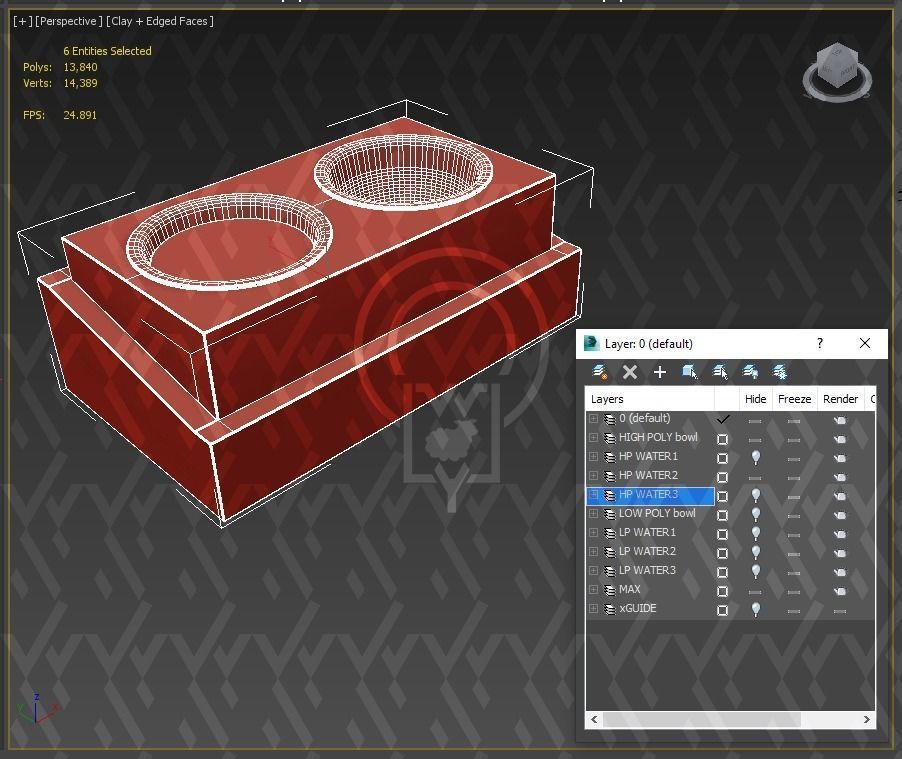Select highlighted objects and layers
The image size is (902, 759).
coord(690,372)
